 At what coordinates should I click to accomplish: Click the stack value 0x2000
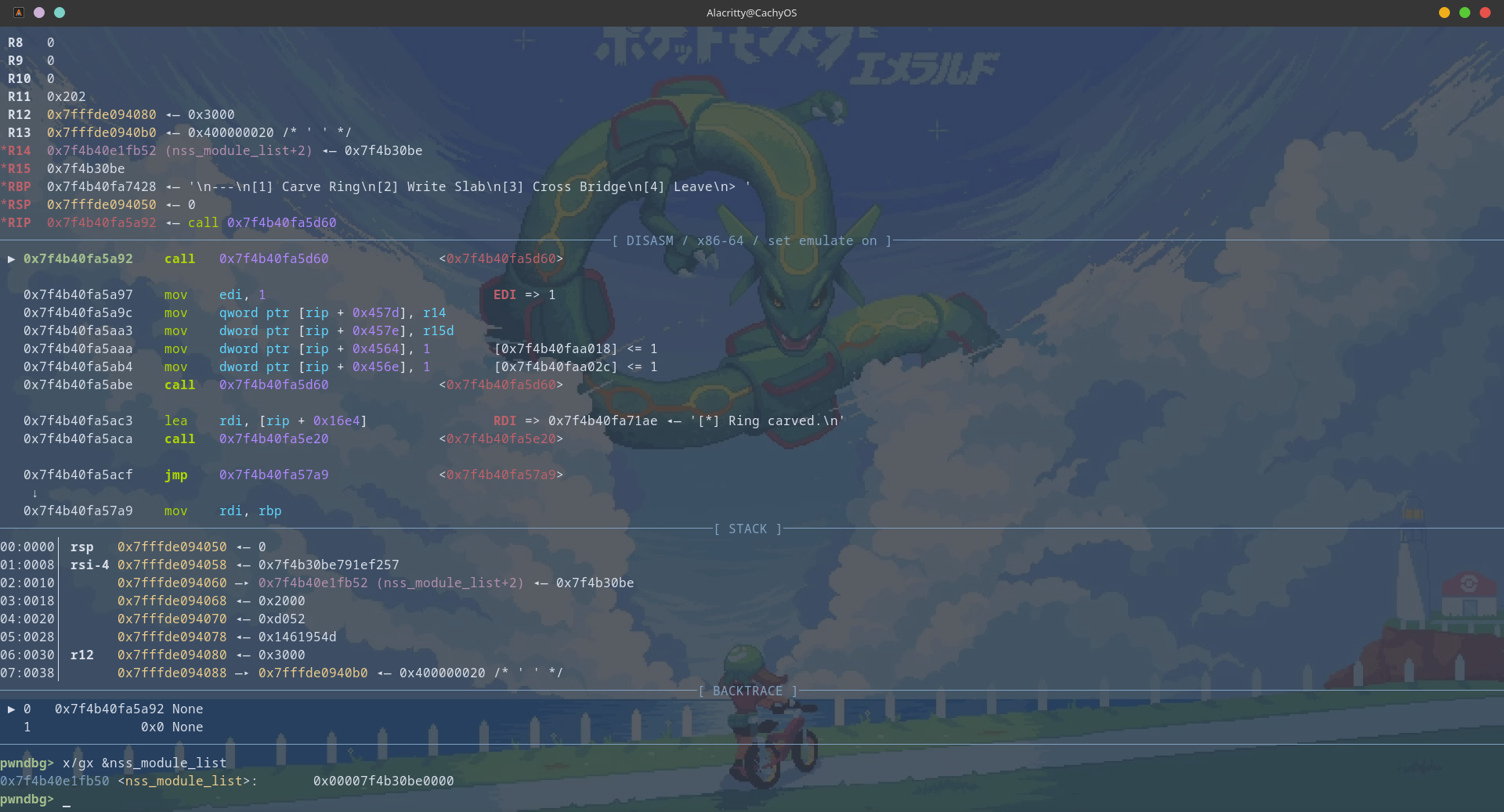[x=282, y=601]
